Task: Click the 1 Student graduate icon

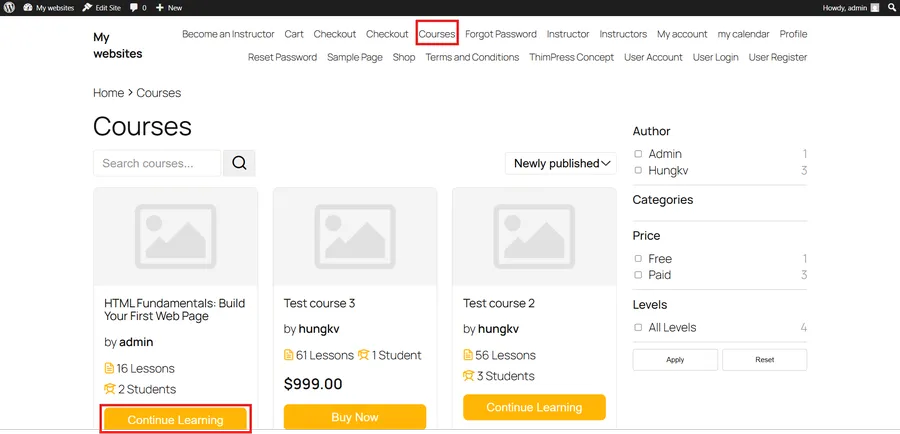Action: [x=363, y=355]
